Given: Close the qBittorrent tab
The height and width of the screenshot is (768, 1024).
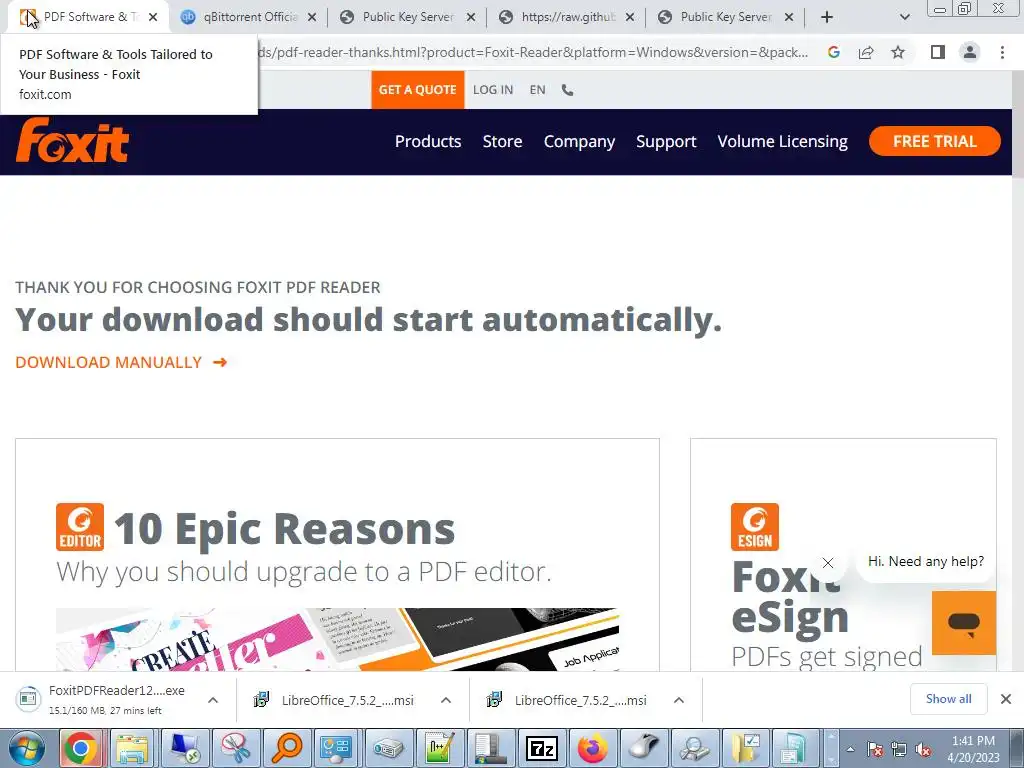Looking at the screenshot, I should 312,17.
